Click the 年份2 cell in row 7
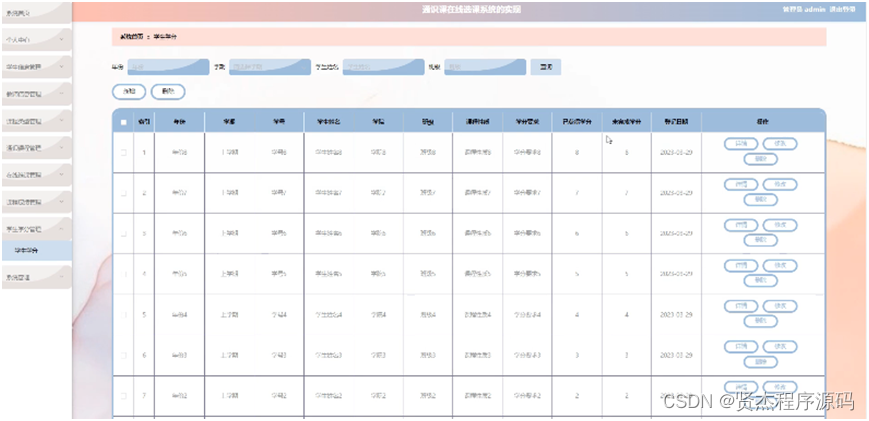 [180, 396]
